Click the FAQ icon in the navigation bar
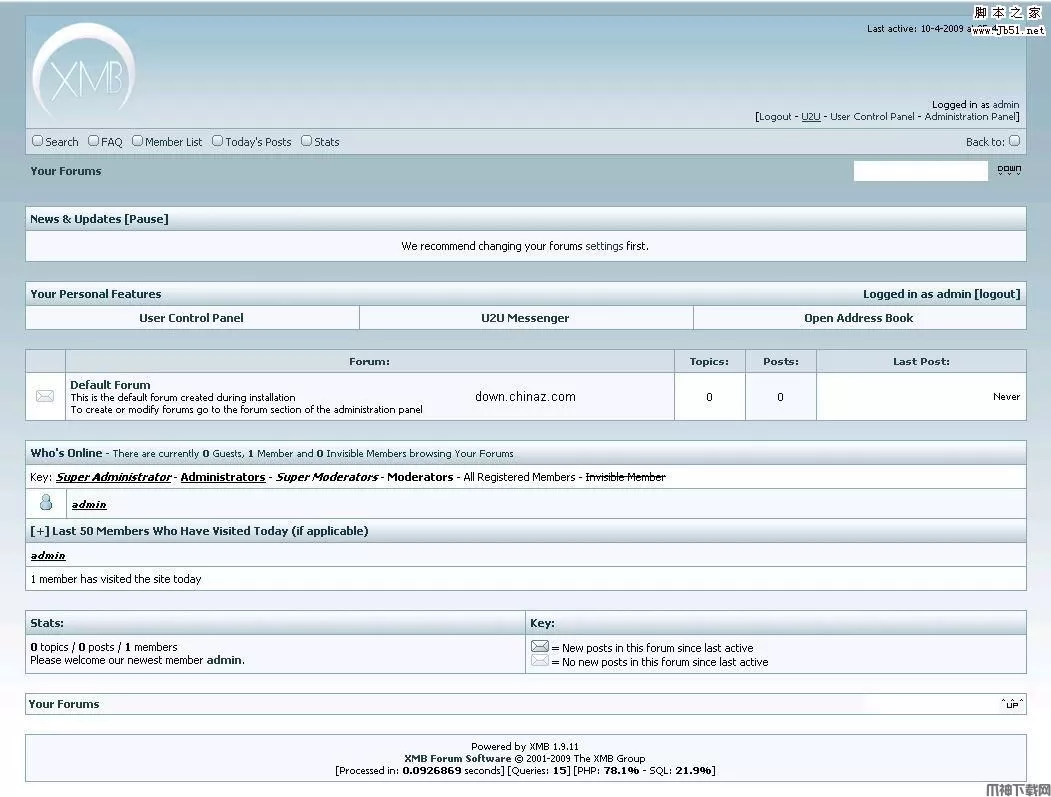Screen dimensions: 1051x797 point(92,141)
